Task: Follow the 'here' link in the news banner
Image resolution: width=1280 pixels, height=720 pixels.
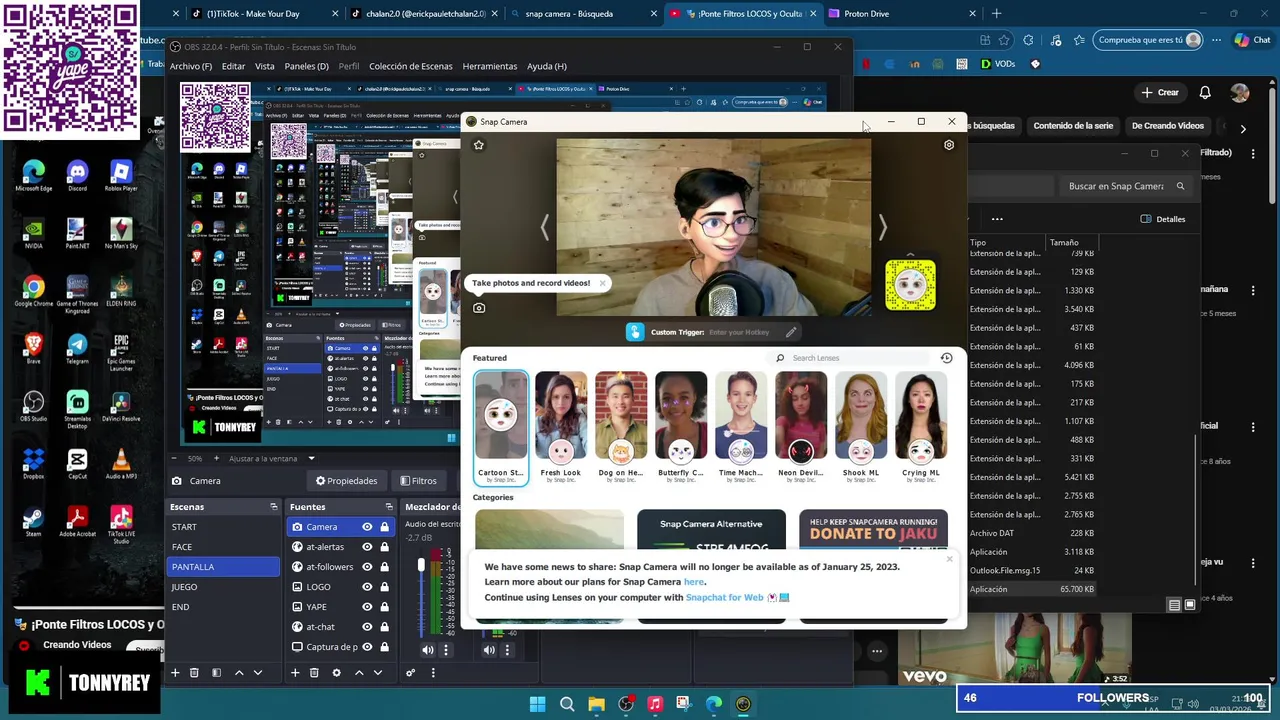Action: point(694,582)
